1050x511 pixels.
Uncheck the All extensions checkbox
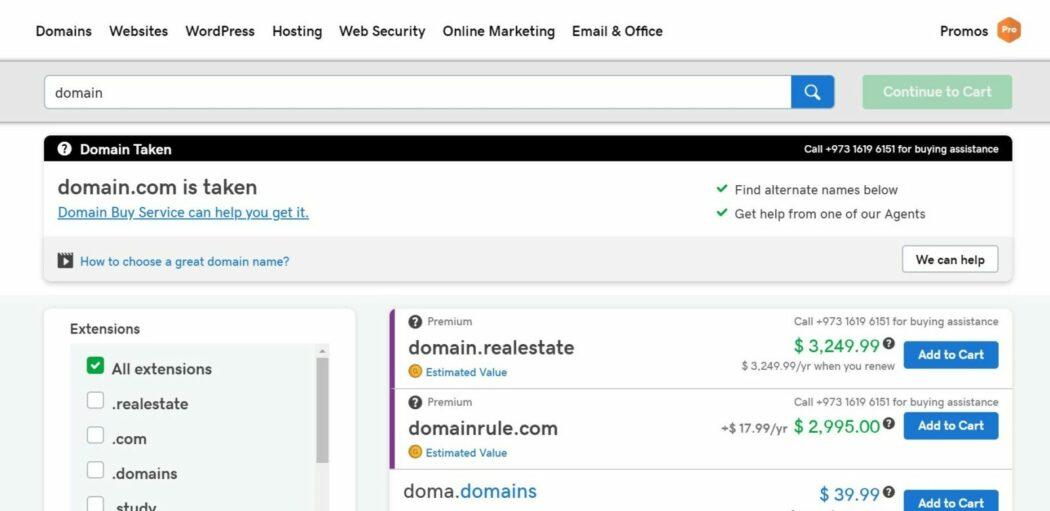95,367
